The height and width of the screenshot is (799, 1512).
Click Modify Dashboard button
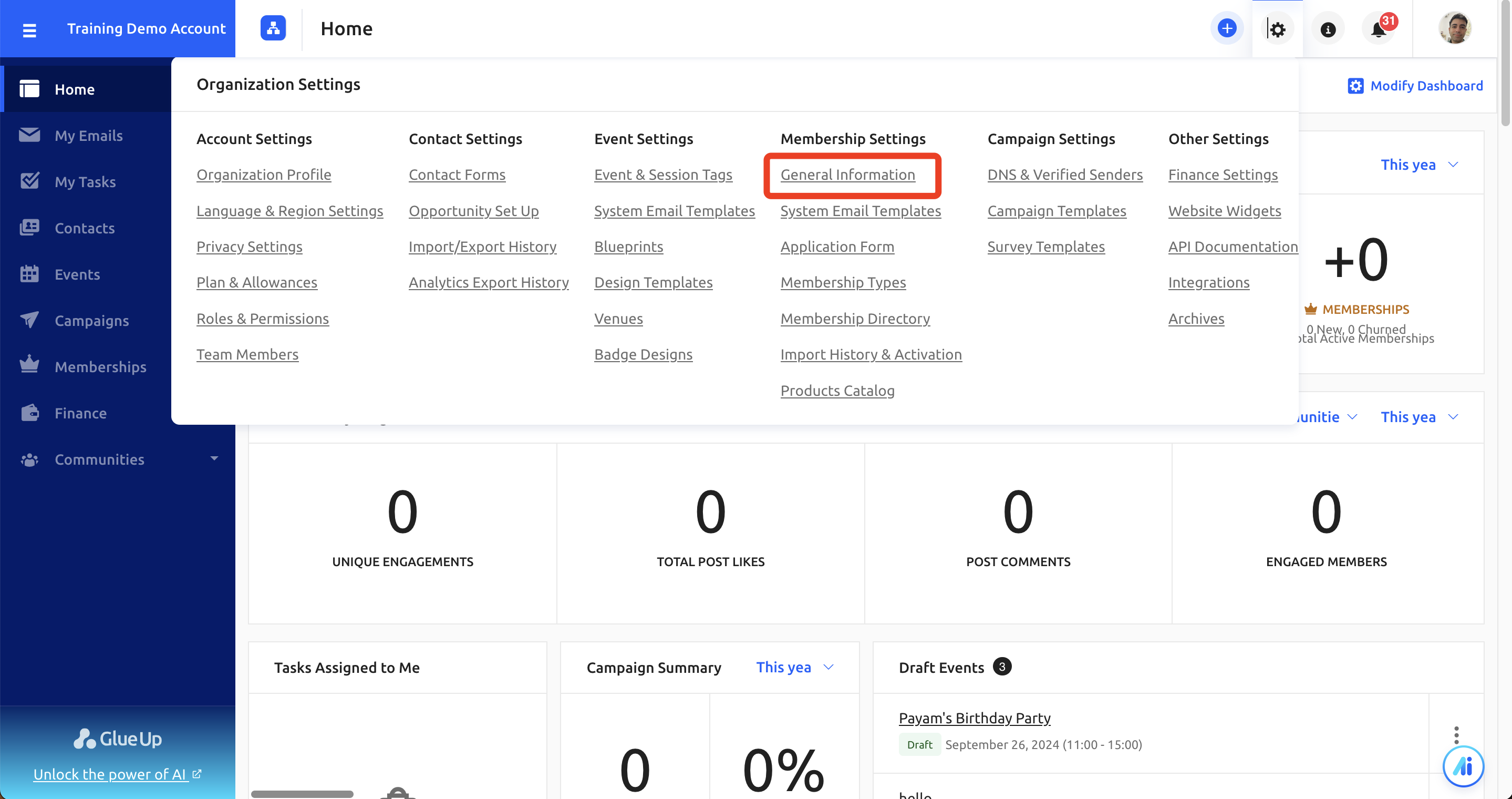click(x=1415, y=86)
